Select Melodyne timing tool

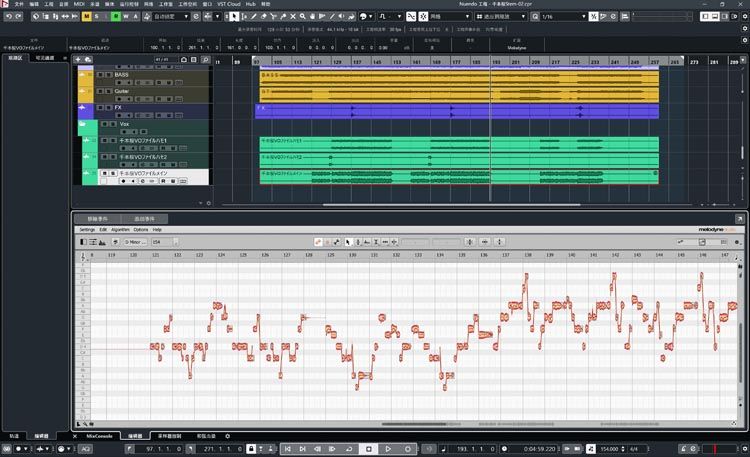pos(385,242)
